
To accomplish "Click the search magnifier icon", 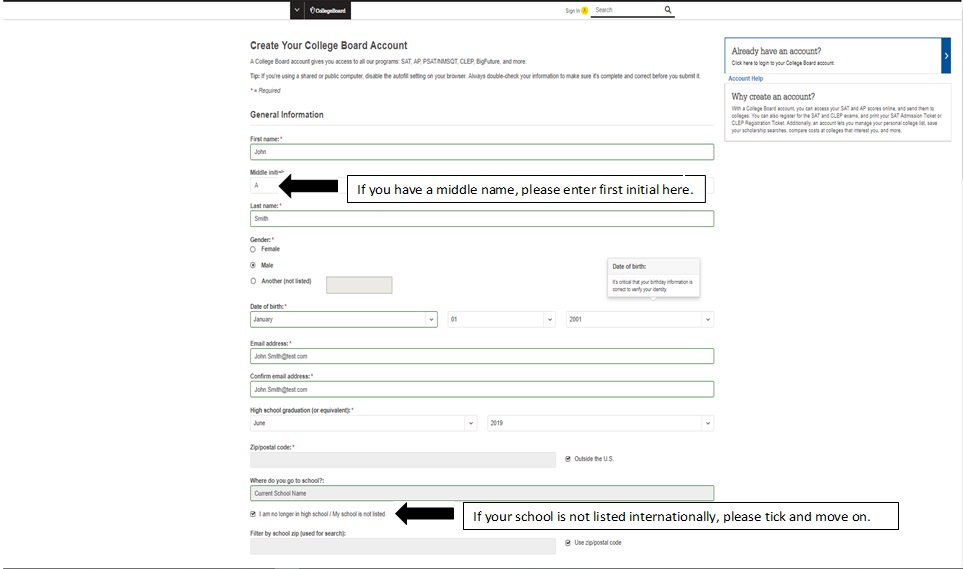I will 668,10.
